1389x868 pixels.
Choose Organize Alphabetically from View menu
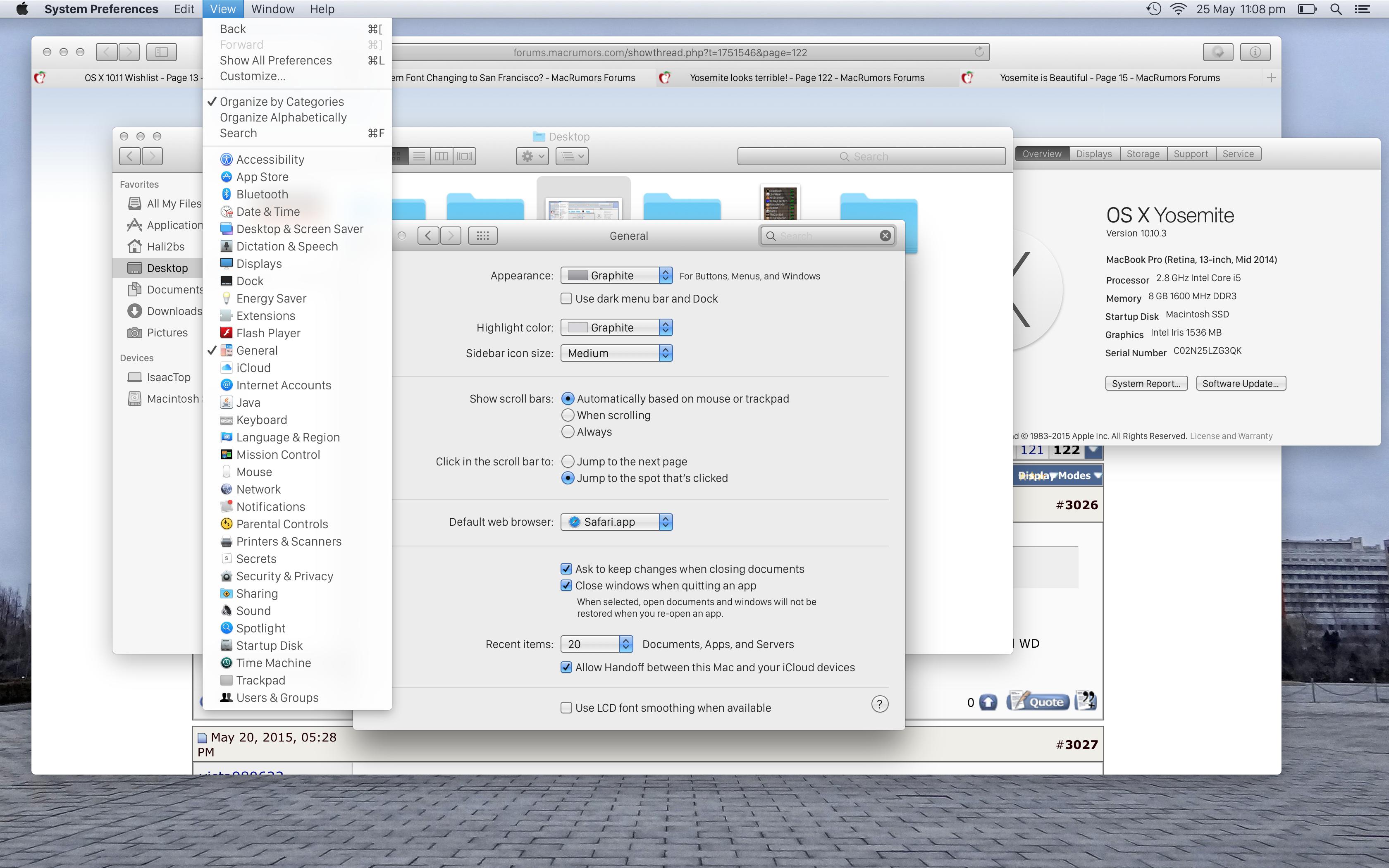click(283, 117)
